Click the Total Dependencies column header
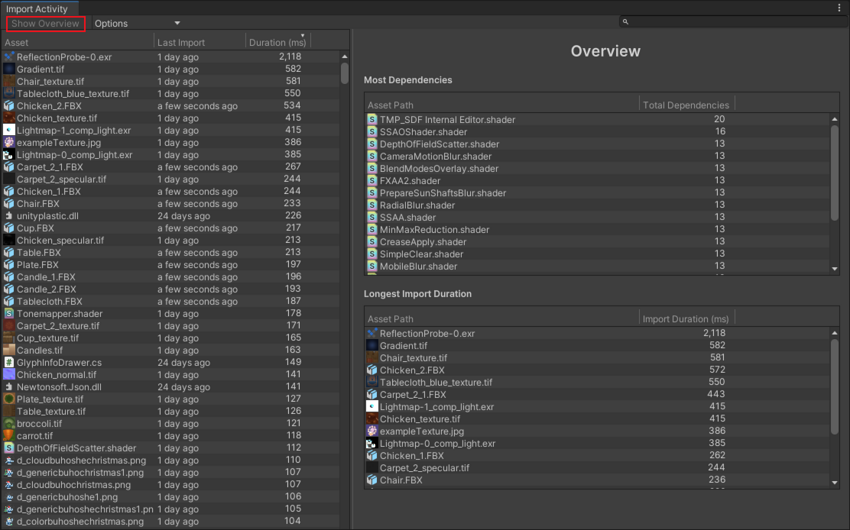 (686, 105)
